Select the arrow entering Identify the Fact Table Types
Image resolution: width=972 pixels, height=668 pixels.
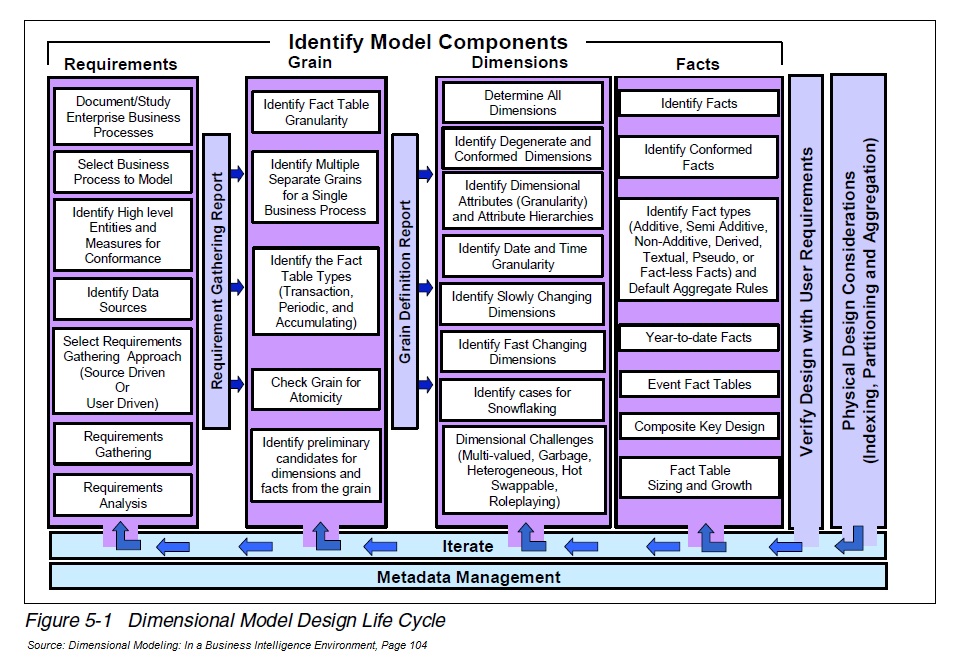tap(237, 287)
